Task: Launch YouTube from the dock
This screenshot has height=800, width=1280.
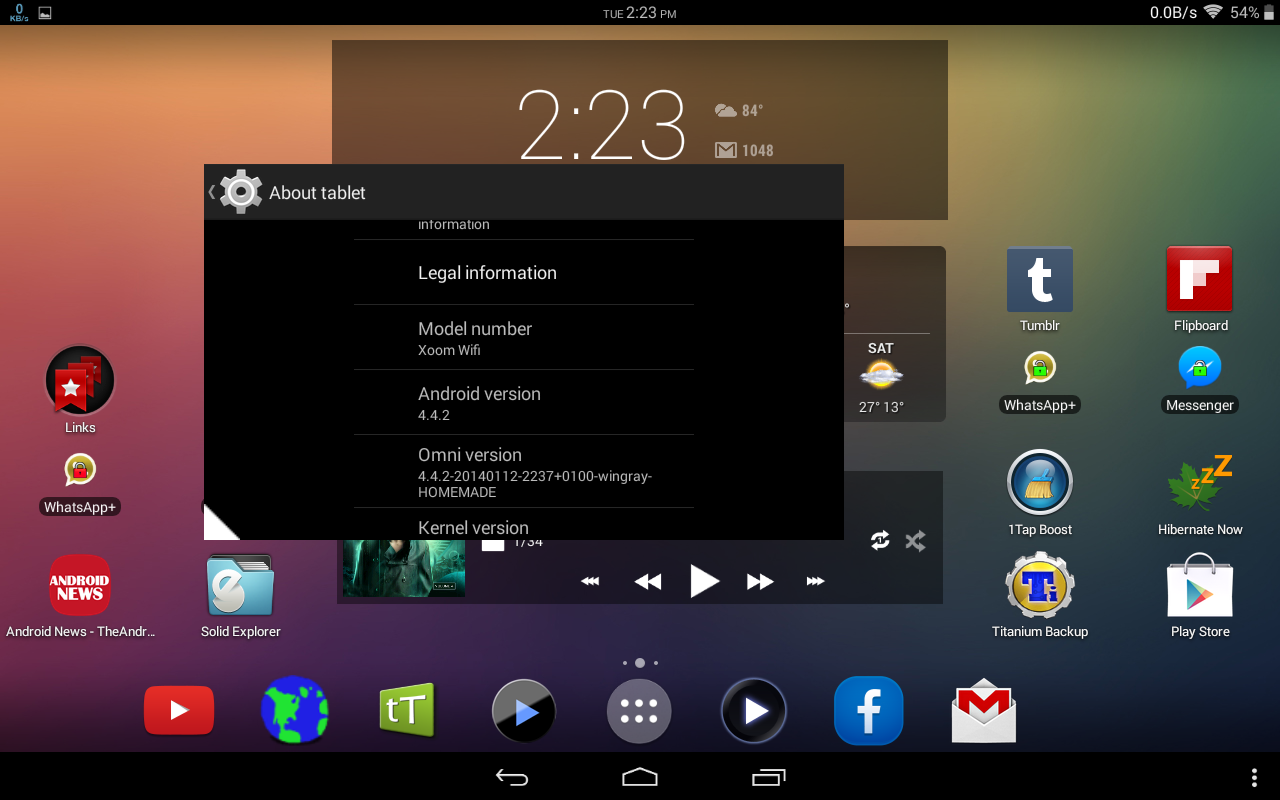Action: coord(178,711)
